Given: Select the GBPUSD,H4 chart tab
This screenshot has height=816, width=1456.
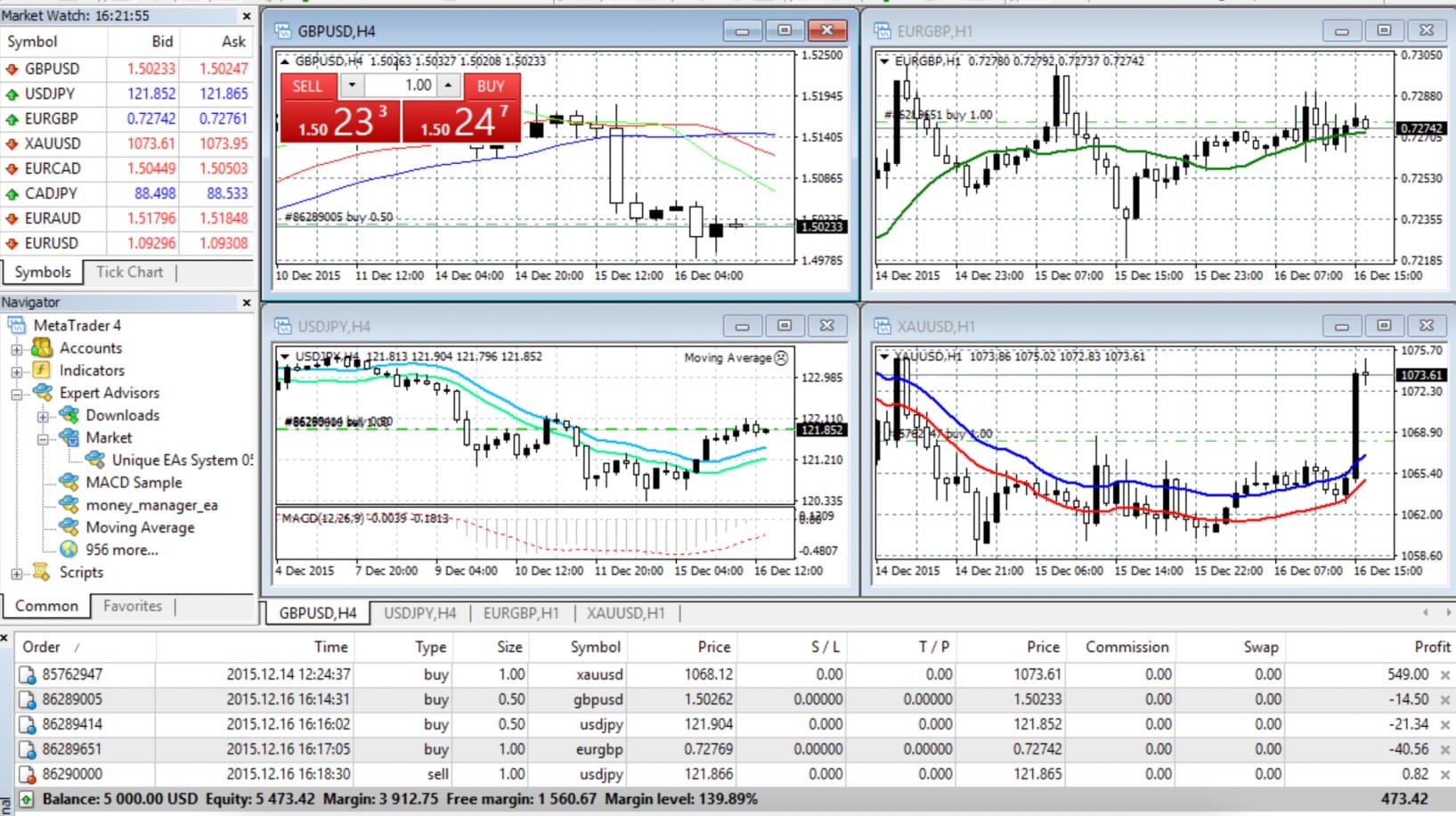Looking at the screenshot, I should [x=318, y=613].
